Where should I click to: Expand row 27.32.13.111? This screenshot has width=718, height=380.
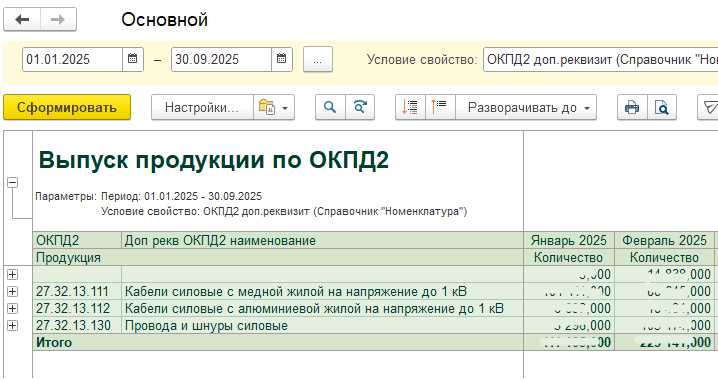(x=12, y=292)
